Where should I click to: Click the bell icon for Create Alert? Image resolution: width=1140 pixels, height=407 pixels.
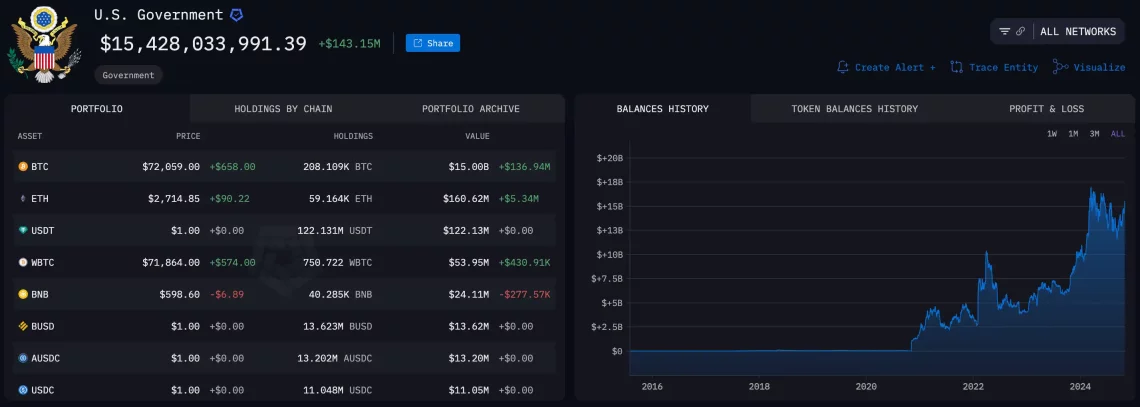[843, 67]
